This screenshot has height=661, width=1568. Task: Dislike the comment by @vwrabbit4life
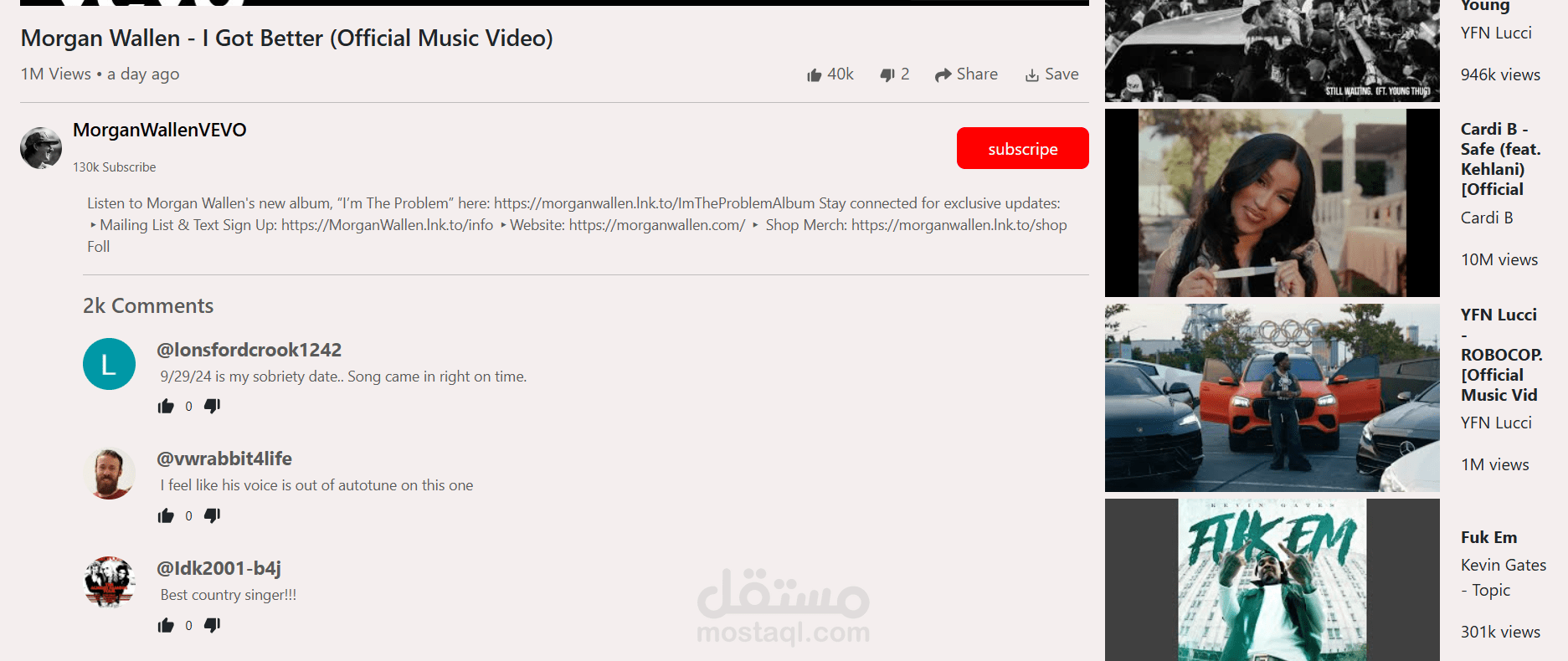pos(213,515)
